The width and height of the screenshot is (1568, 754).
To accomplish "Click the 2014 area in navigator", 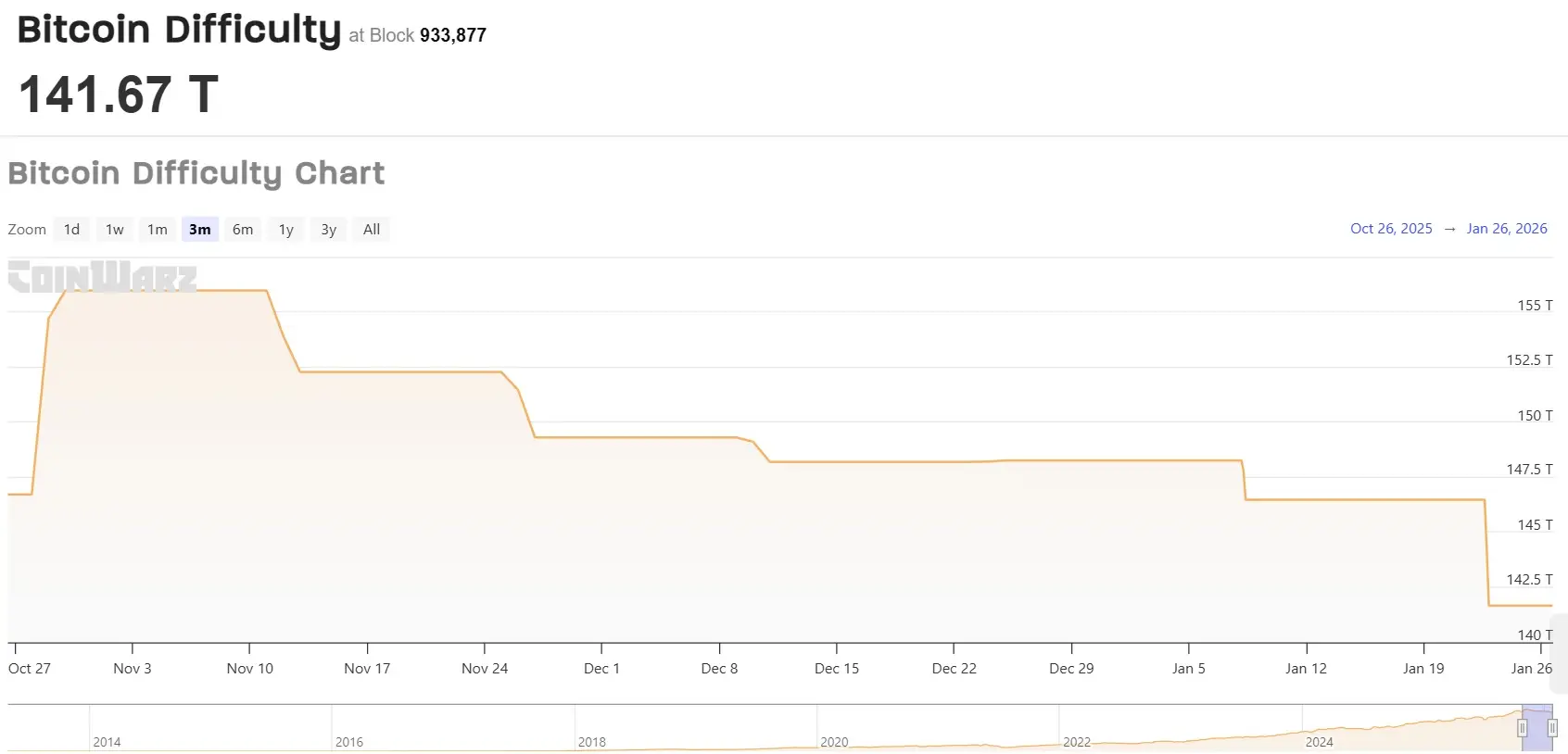I will point(107,732).
